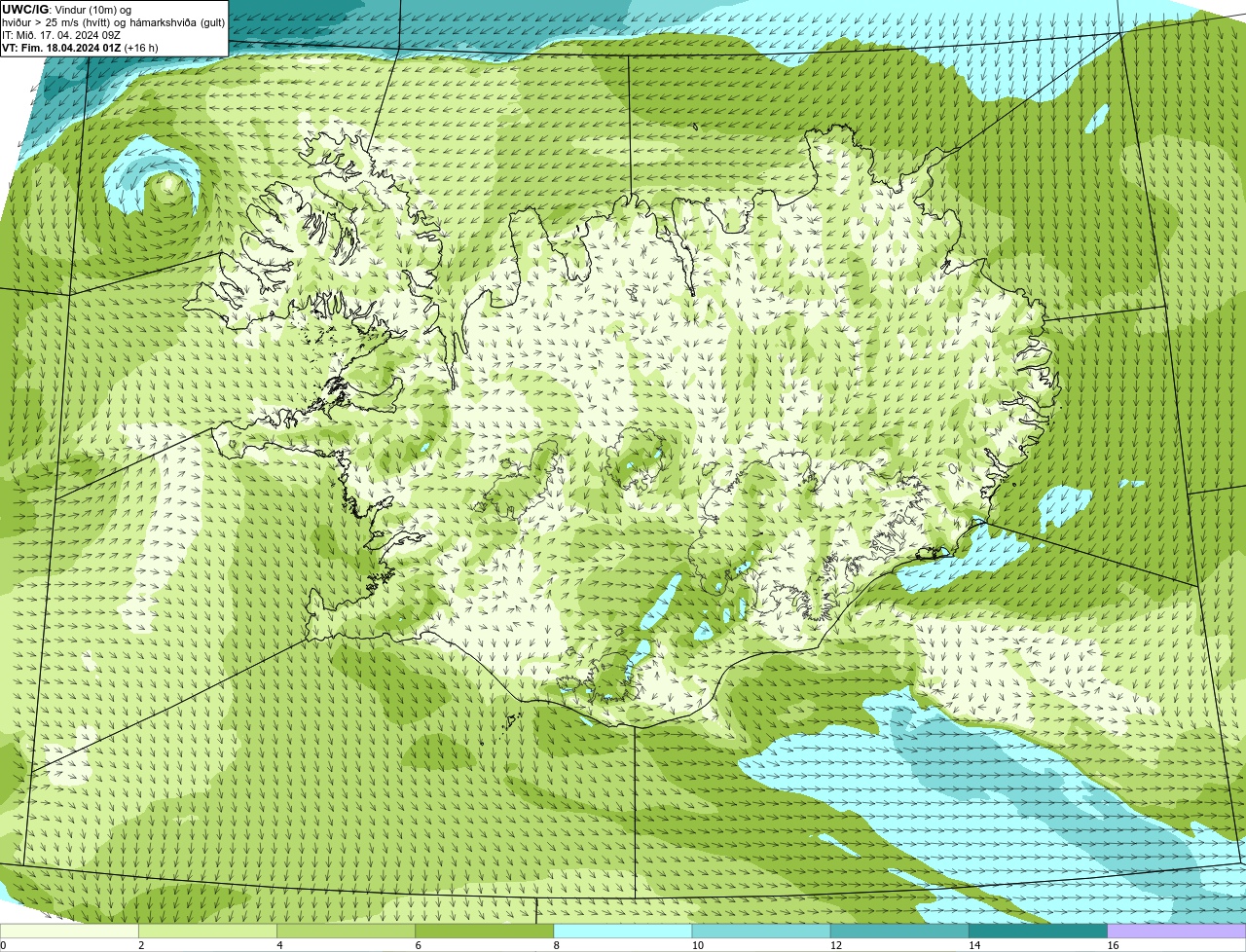Click the 2–4 m/s legend color swatch
The width and height of the screenshot is (1246, 952).
207,931
